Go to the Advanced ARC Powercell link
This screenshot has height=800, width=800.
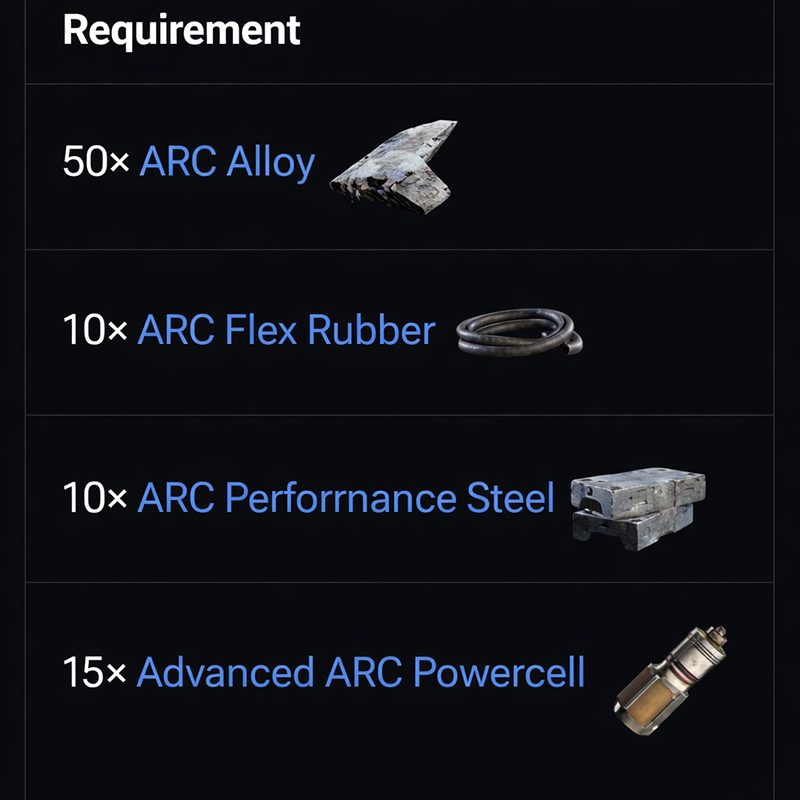[360, 672]
